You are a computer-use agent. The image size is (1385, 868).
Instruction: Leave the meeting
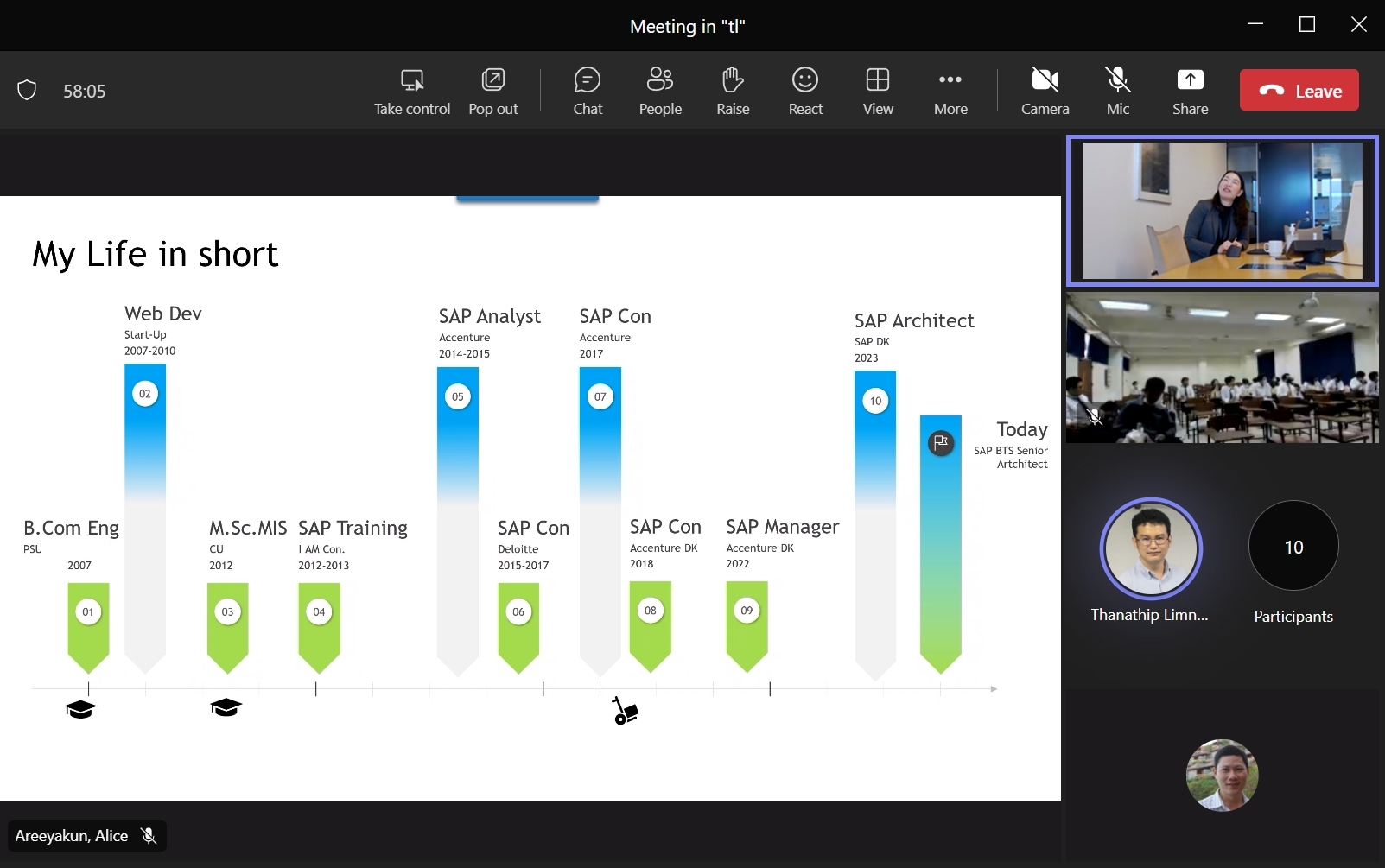tap(1299, 91)
